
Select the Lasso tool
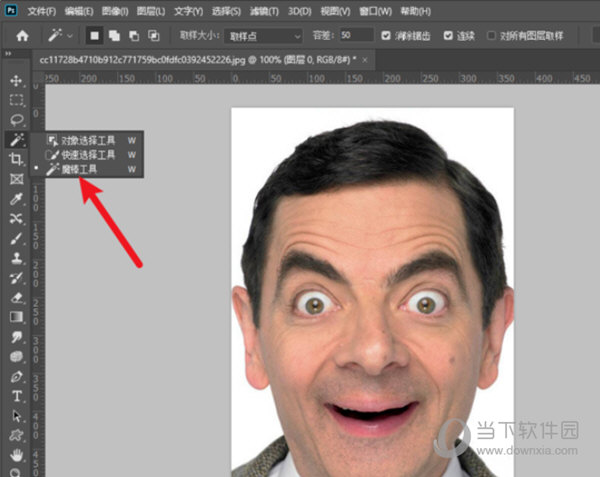coord(16,120)
